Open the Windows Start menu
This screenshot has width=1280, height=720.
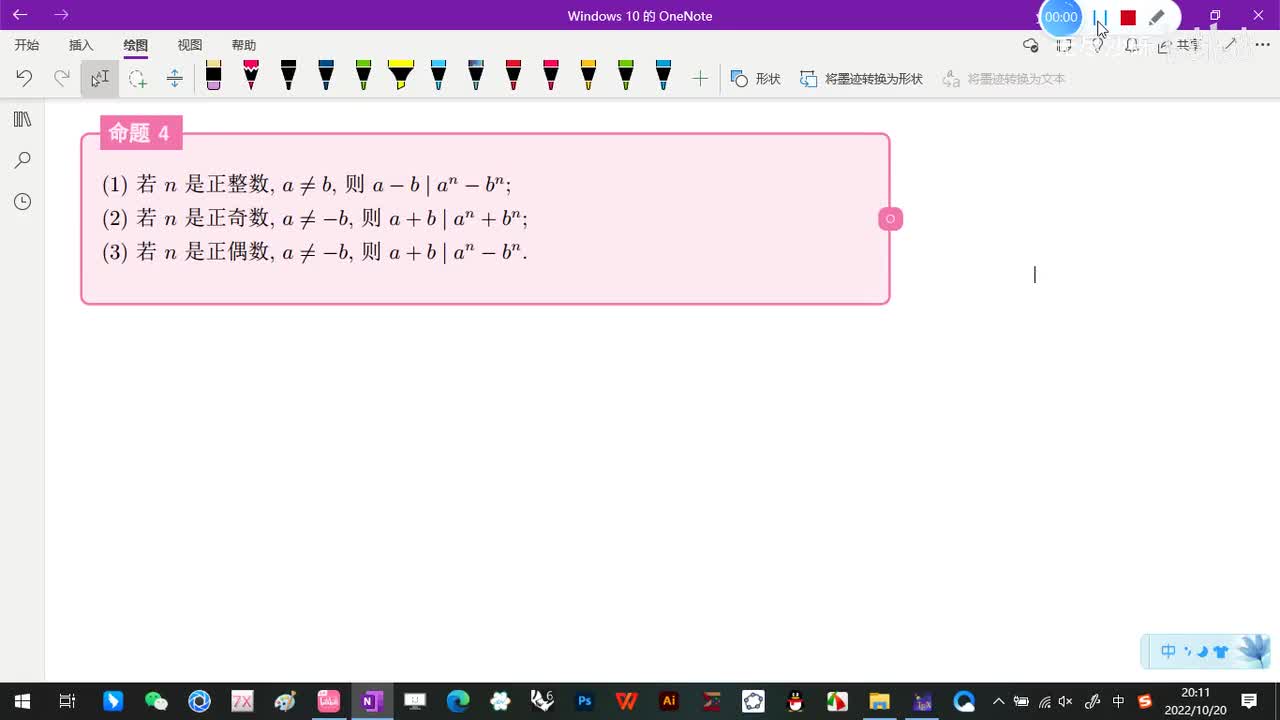[x=22, y=701]
